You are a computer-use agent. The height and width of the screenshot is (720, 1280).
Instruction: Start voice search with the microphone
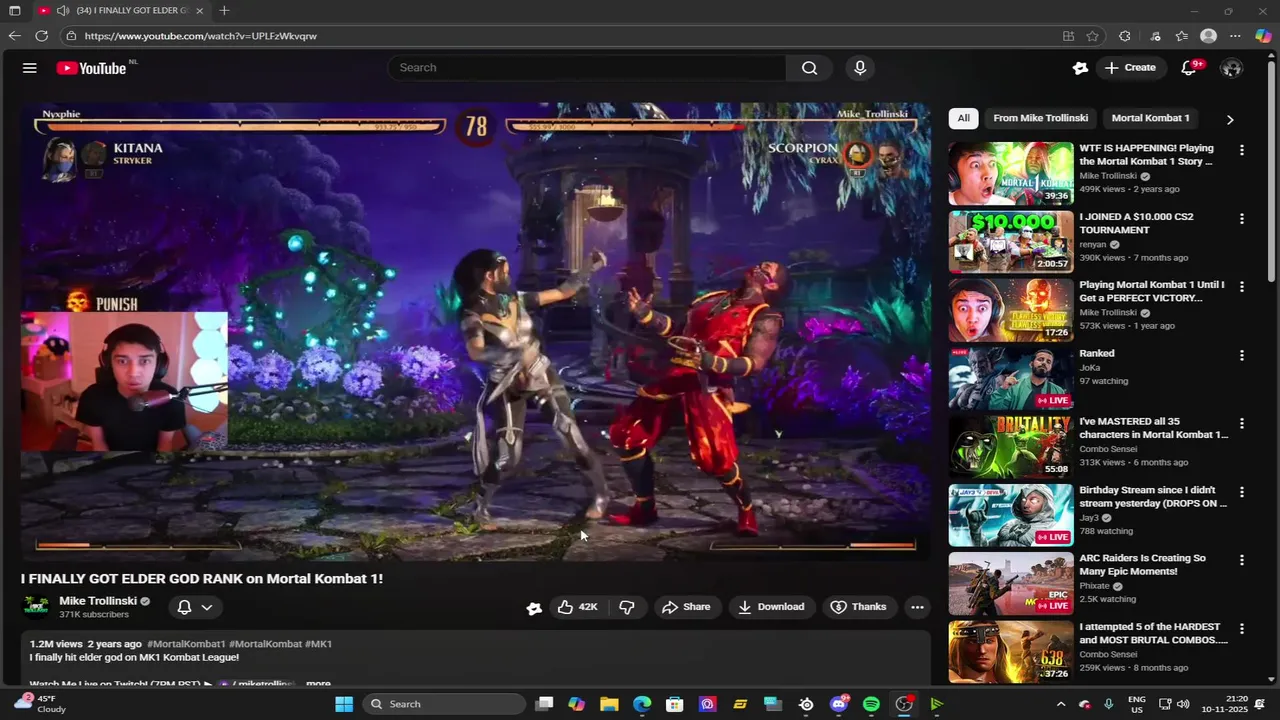[860, 68]
